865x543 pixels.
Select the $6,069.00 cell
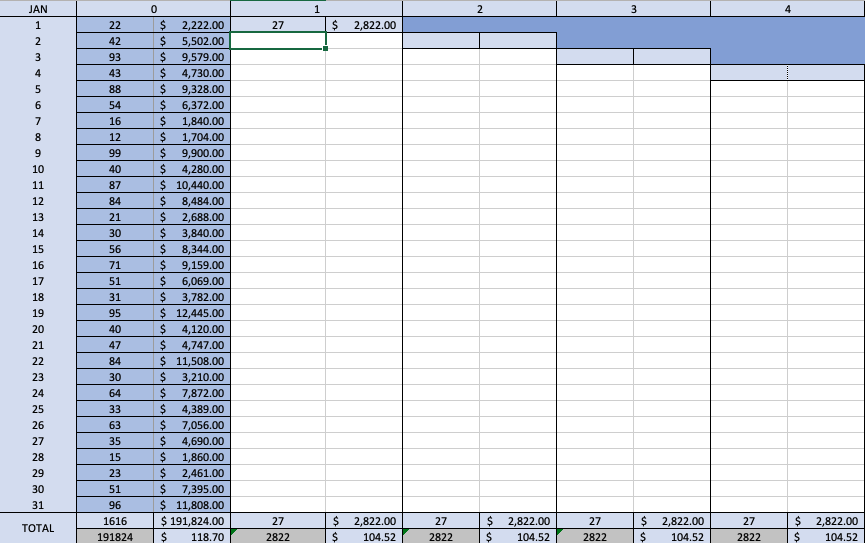192,281
